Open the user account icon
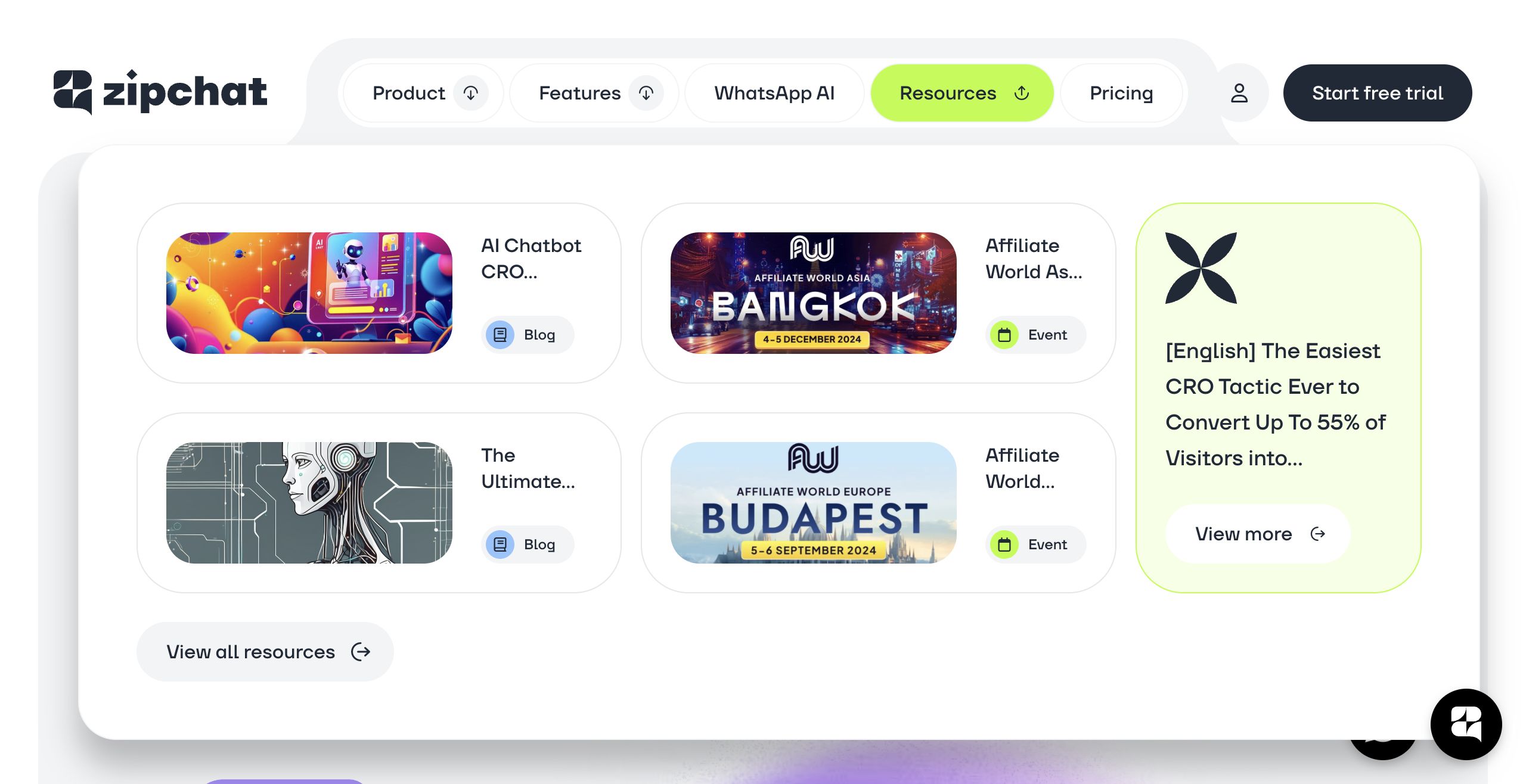This screenshot has height=784, width=1526. [1239, 93]
